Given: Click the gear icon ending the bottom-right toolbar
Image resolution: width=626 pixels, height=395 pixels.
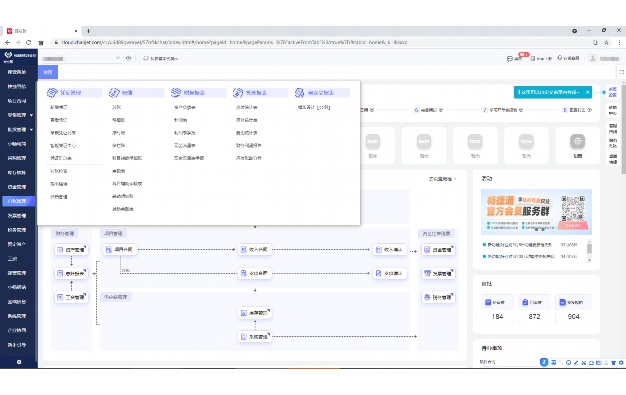Looking at the screenshot, I should [621, 363].
